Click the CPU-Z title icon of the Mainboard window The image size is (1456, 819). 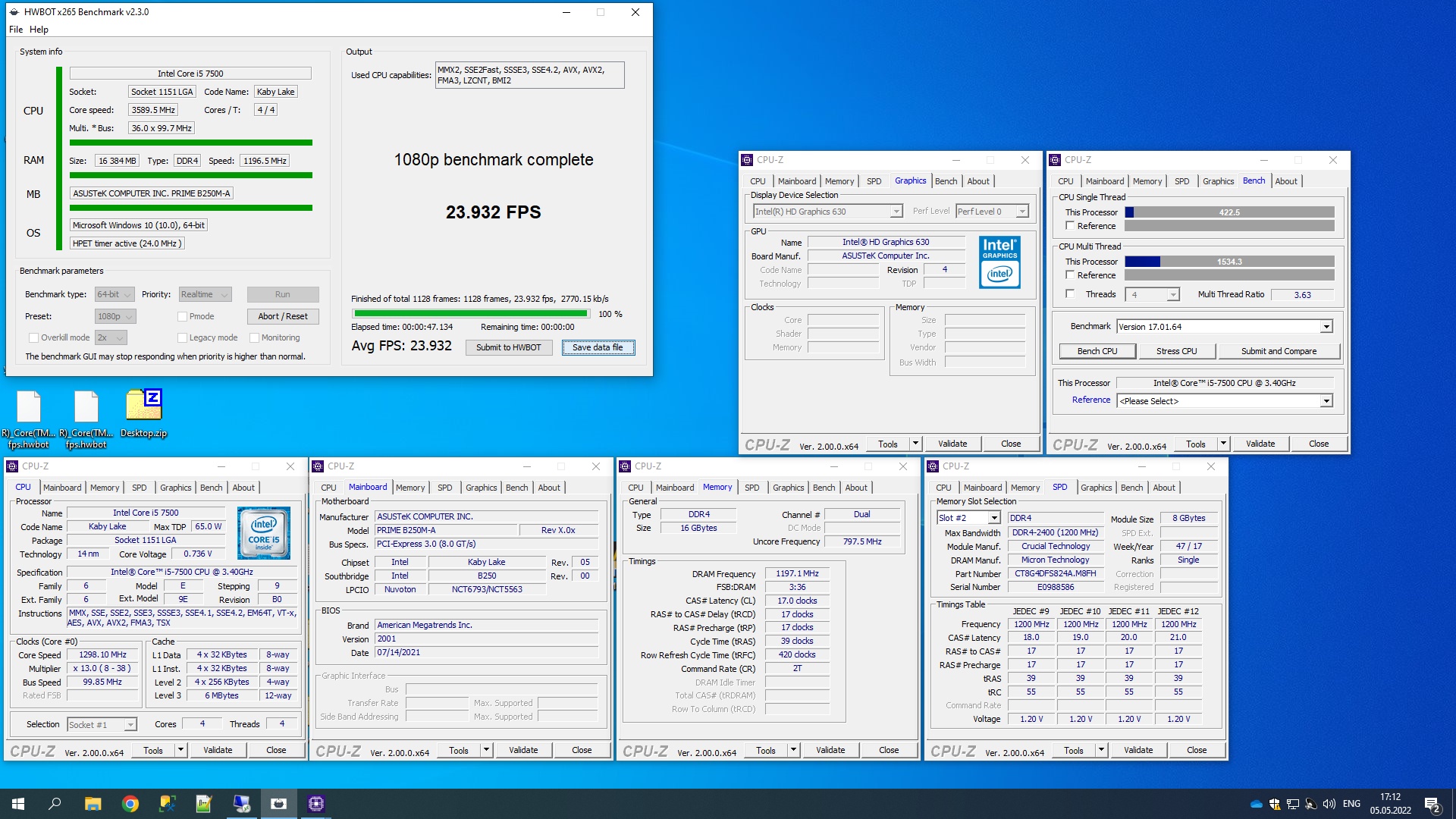click(318, 466)
